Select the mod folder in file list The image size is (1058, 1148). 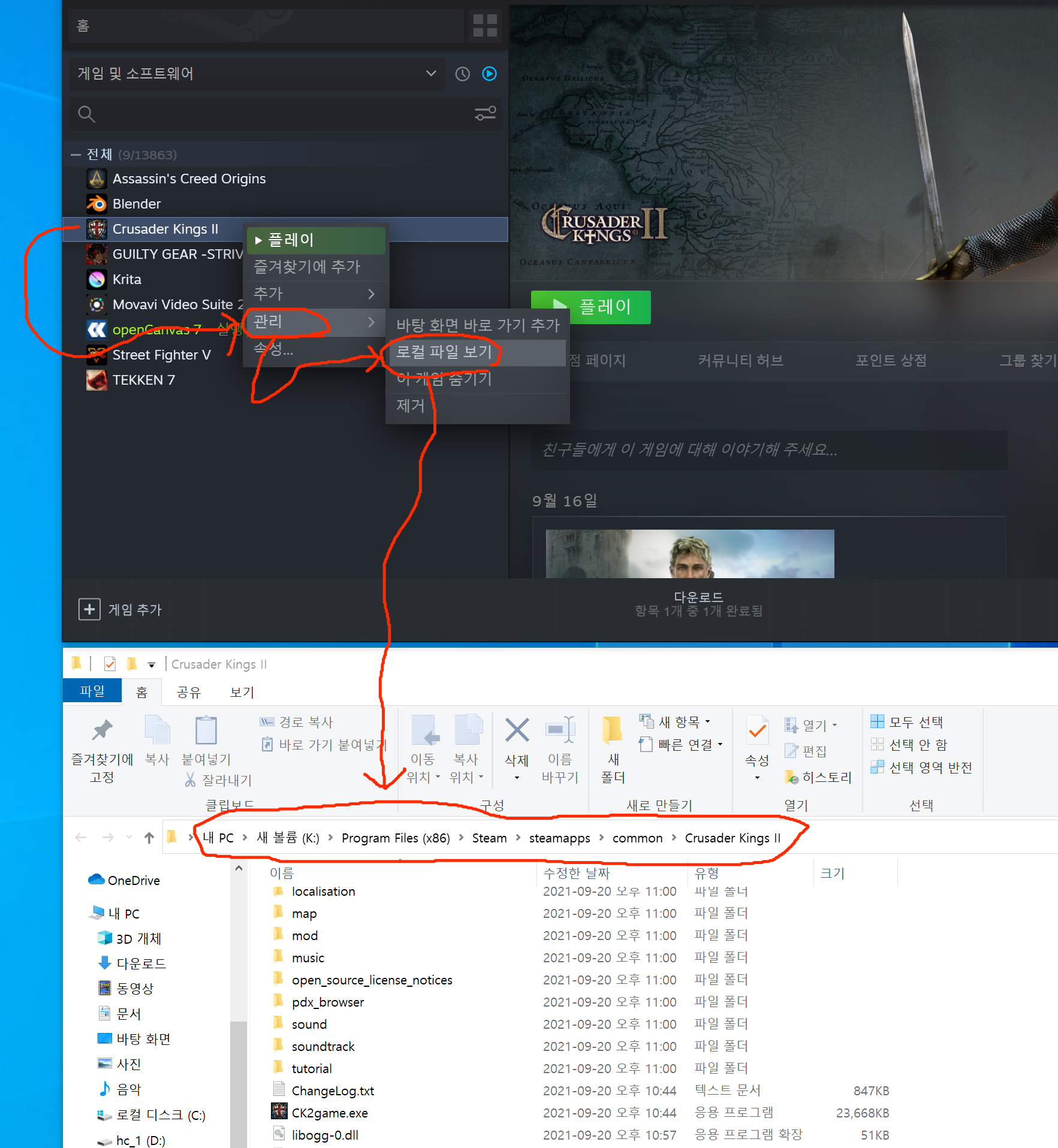(305, 935)
